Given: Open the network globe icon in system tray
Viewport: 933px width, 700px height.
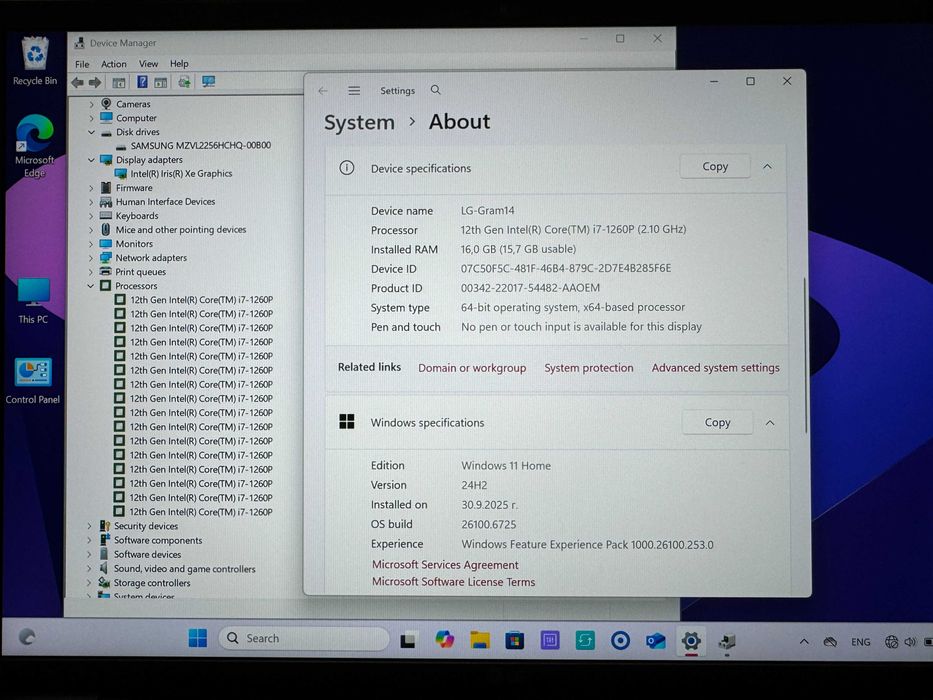Looking at the screenshot, I should [891, 642].
